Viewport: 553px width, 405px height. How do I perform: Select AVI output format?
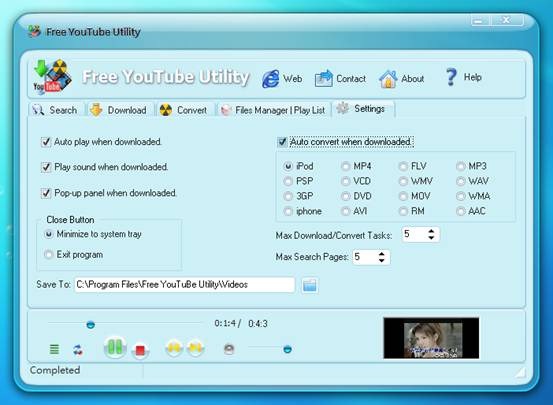[345, 211]
